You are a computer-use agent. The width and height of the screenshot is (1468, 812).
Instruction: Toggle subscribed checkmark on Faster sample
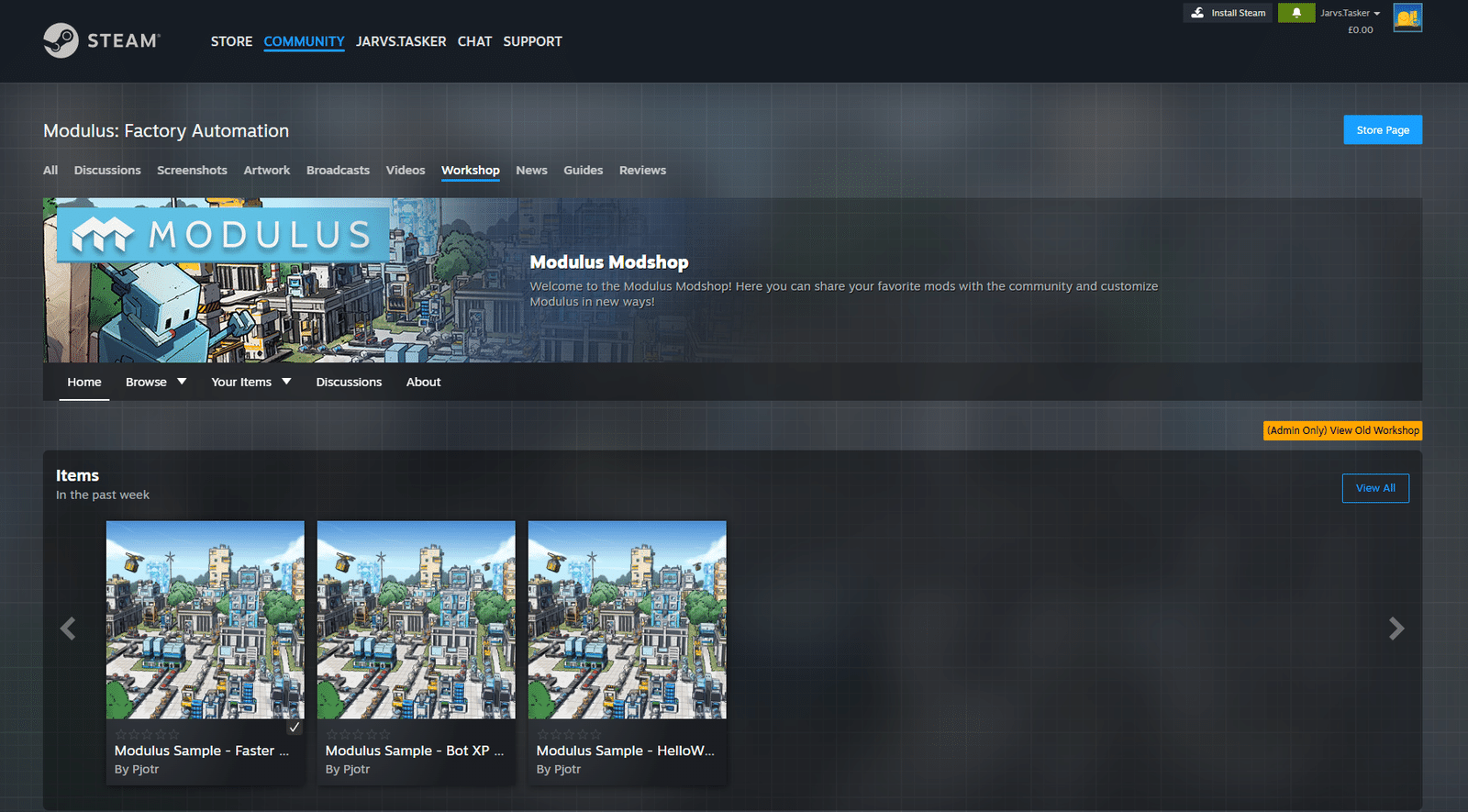coord(295,727)
